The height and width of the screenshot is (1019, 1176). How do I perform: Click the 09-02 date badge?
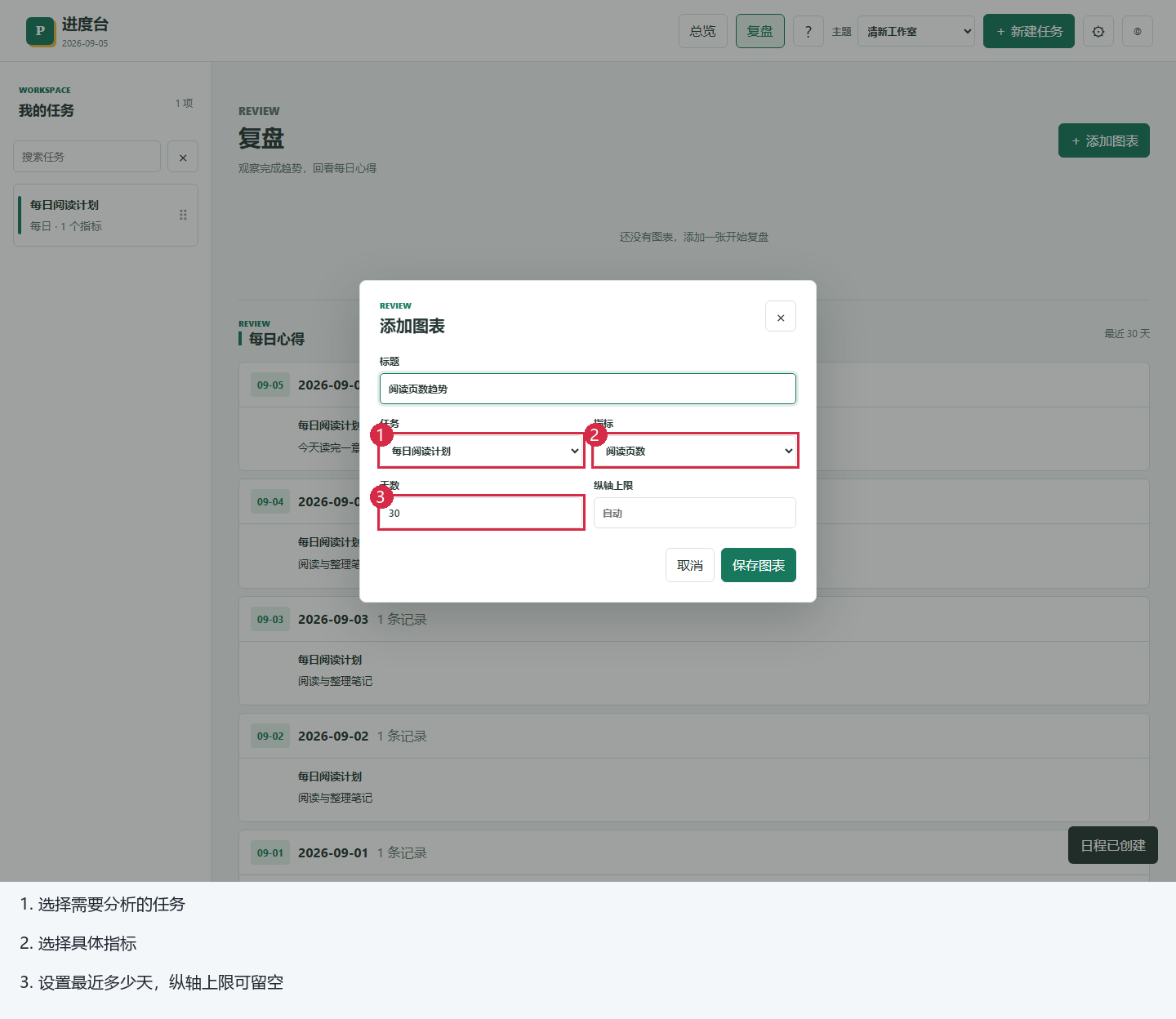tap(270, 736)
